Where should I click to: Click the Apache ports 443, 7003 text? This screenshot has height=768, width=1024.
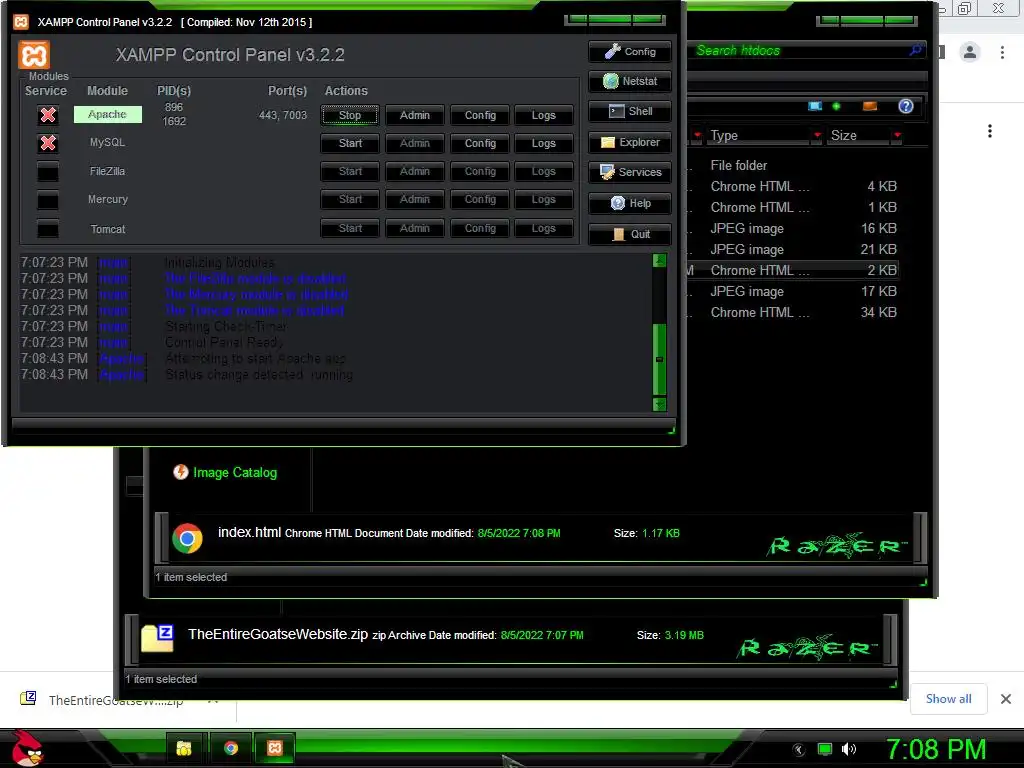[283, 115]
